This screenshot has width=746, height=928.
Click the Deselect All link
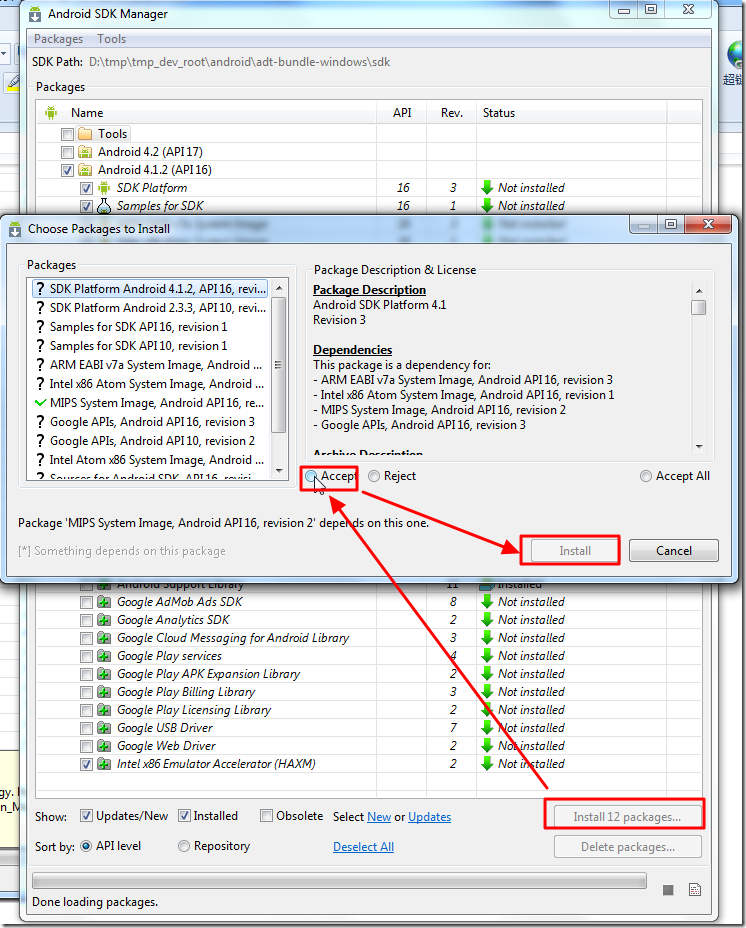pyautogui.click(x=364, y=847)
